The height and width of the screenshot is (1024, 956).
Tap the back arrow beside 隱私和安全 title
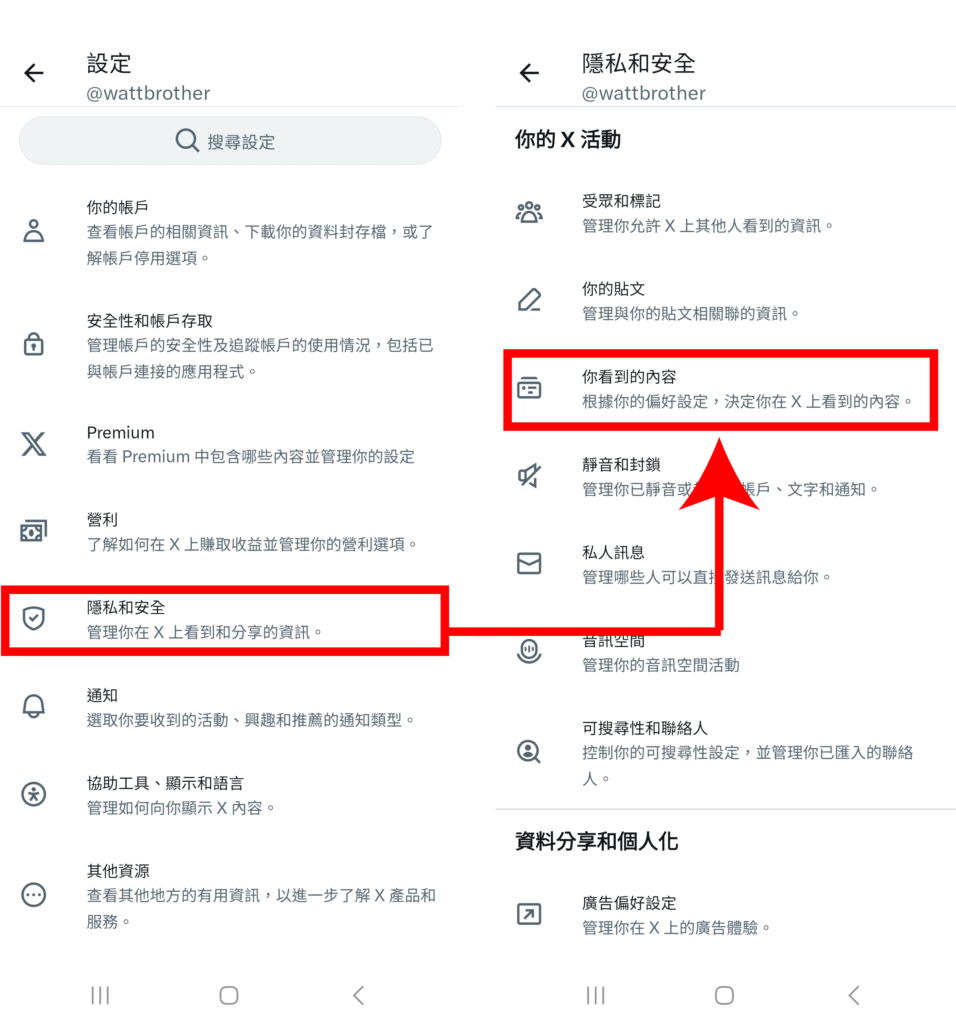530,72
